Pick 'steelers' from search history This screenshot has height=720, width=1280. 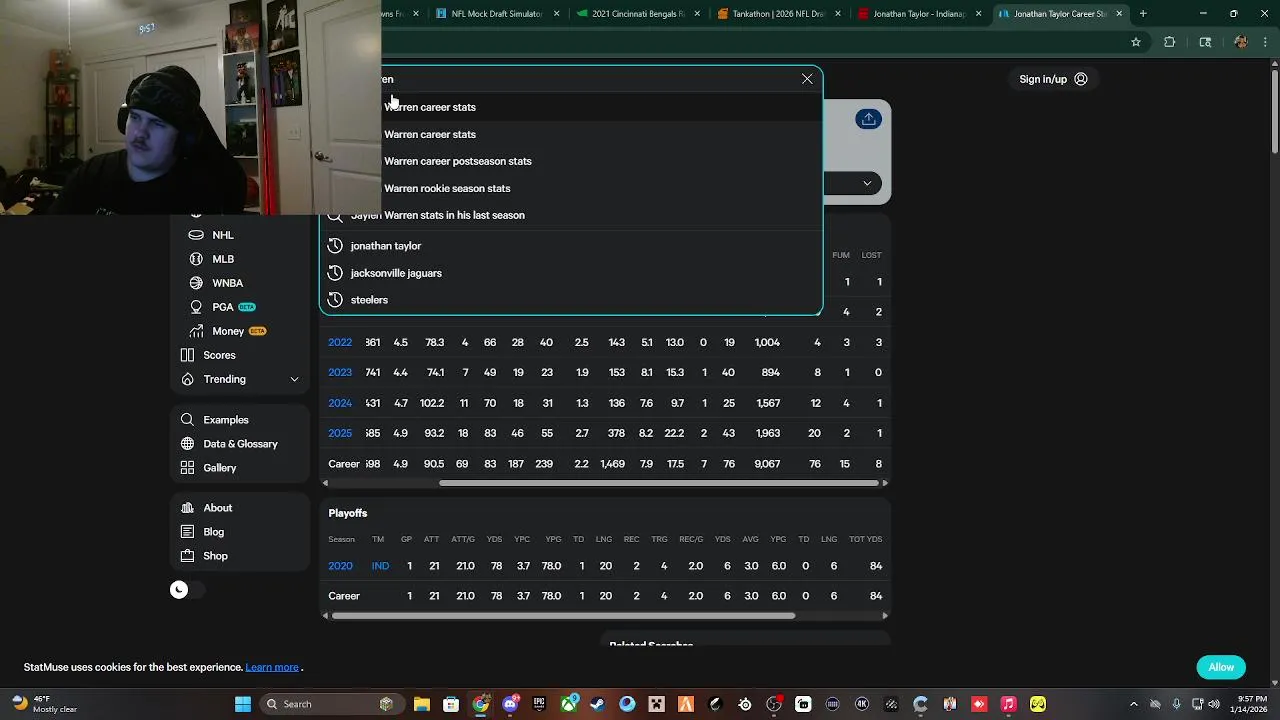pyautogui.click(x=369, y=300)
